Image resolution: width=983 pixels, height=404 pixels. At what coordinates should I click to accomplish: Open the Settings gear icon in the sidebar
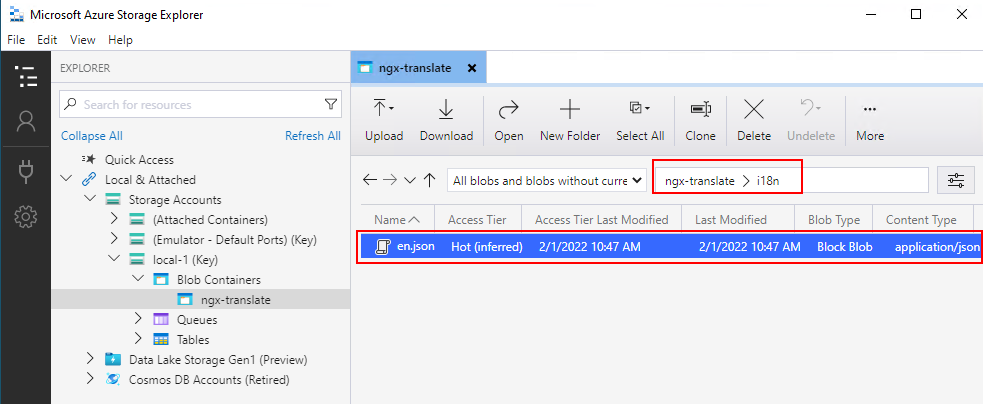(x=26, y=217)
